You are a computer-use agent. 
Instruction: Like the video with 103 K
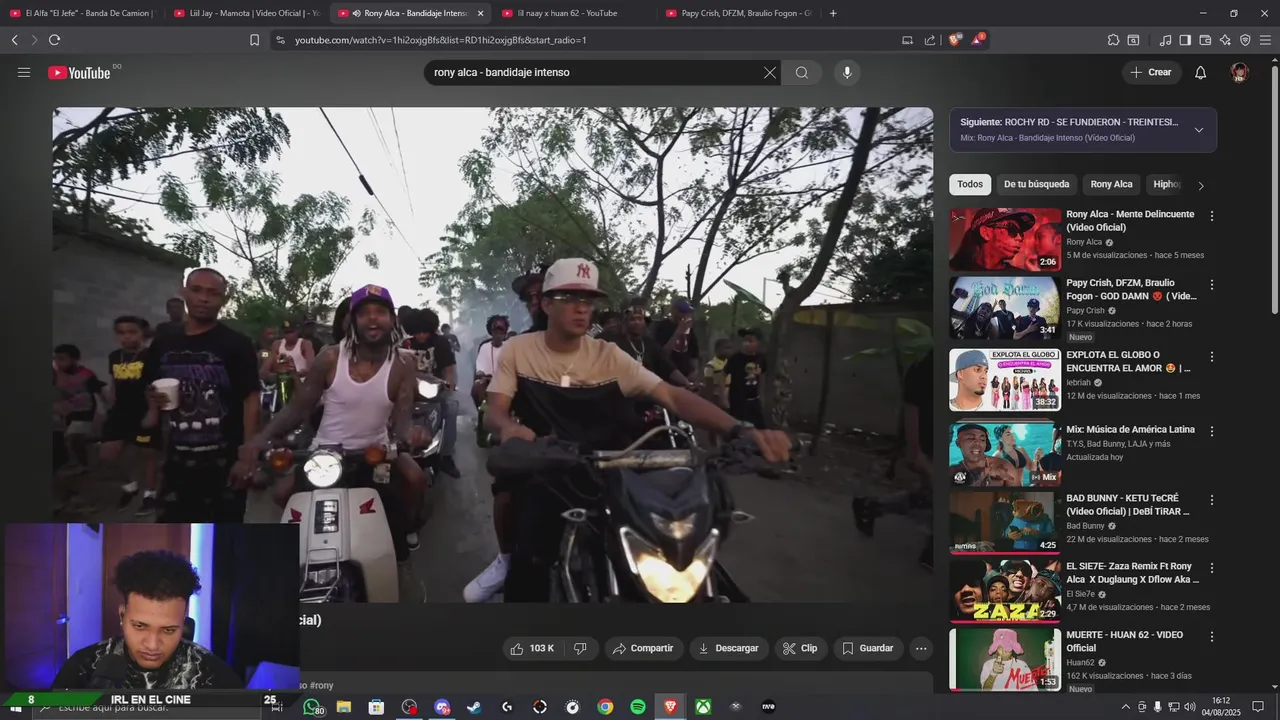[532, 648]
